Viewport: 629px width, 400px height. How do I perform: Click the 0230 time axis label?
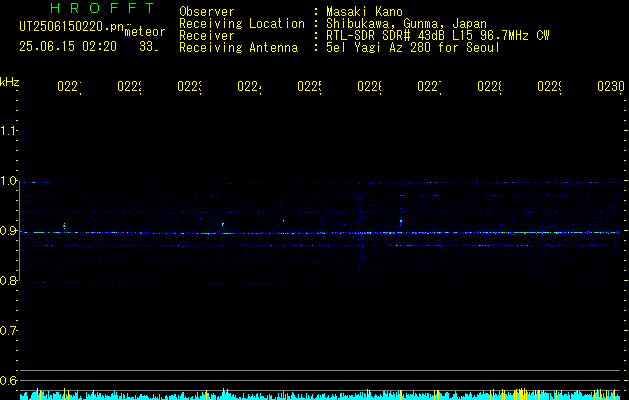611,86
